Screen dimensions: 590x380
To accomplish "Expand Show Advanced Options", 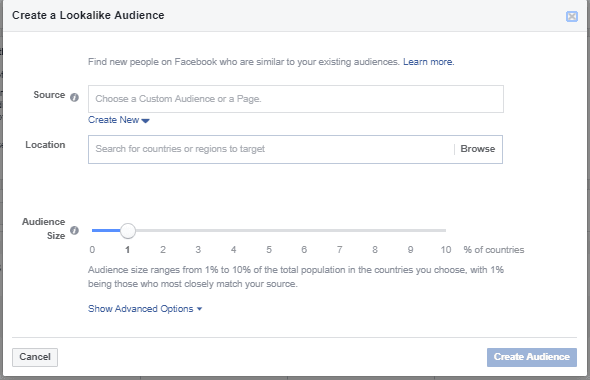I will point(145,309).
